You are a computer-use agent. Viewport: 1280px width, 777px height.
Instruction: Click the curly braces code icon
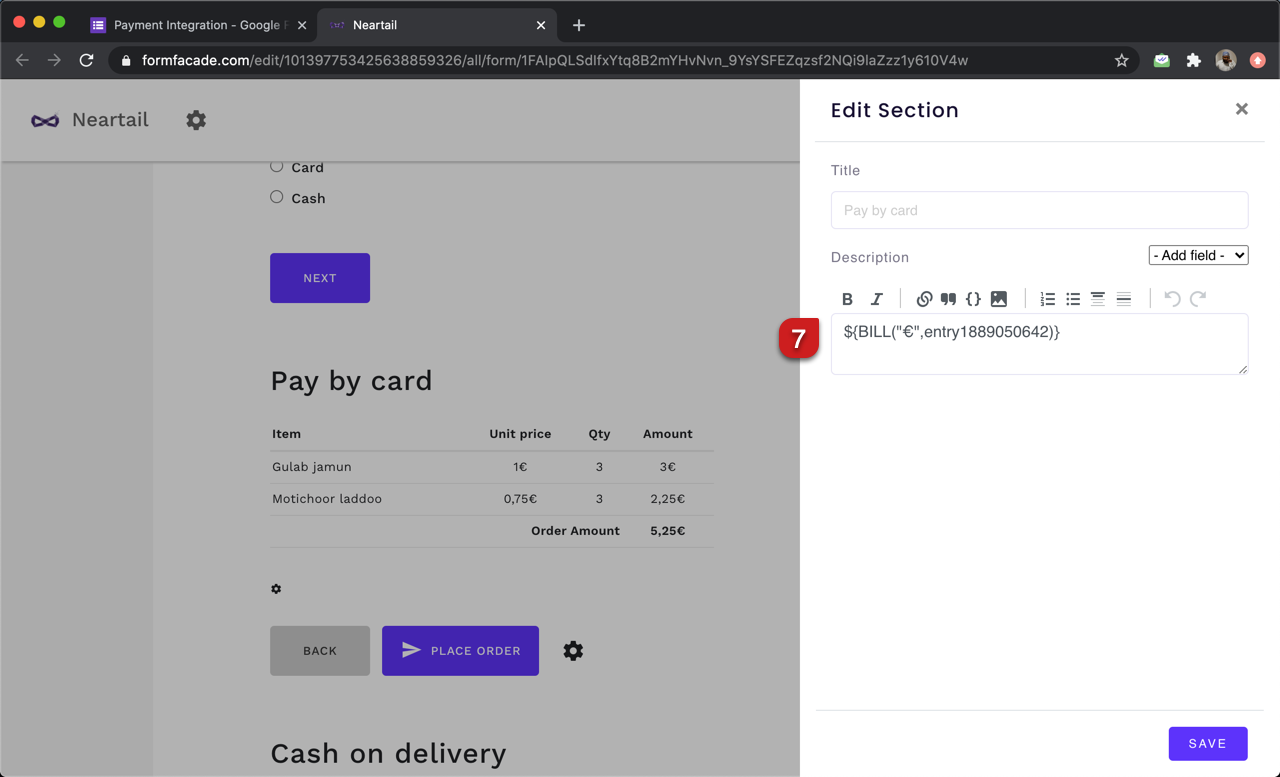[x=973, y=299]
